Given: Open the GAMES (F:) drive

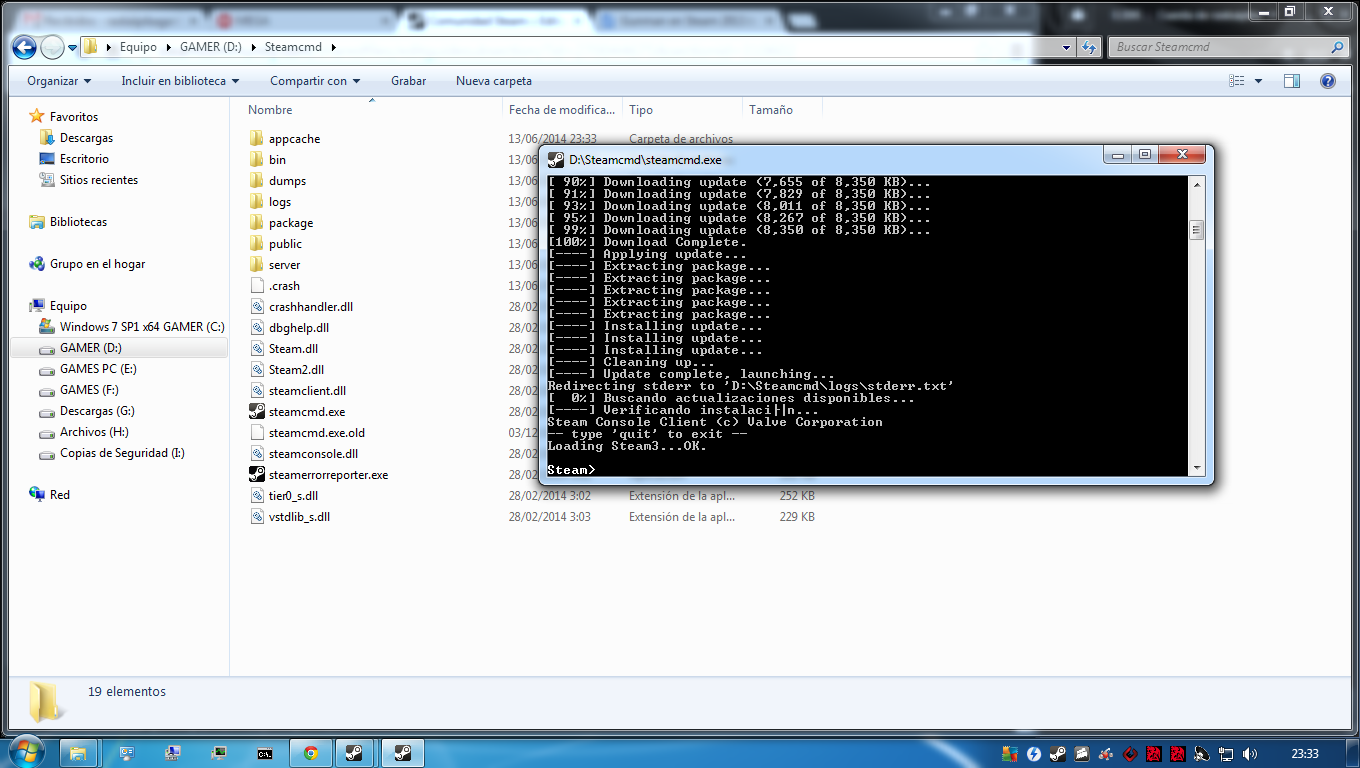Looking at the screenshot, I should [89, 390].
